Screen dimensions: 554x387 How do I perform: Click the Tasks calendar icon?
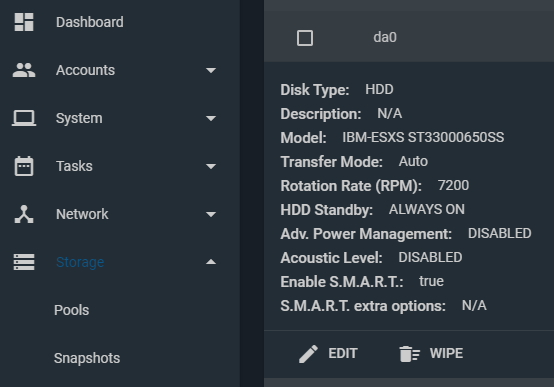tap(24, 166)
